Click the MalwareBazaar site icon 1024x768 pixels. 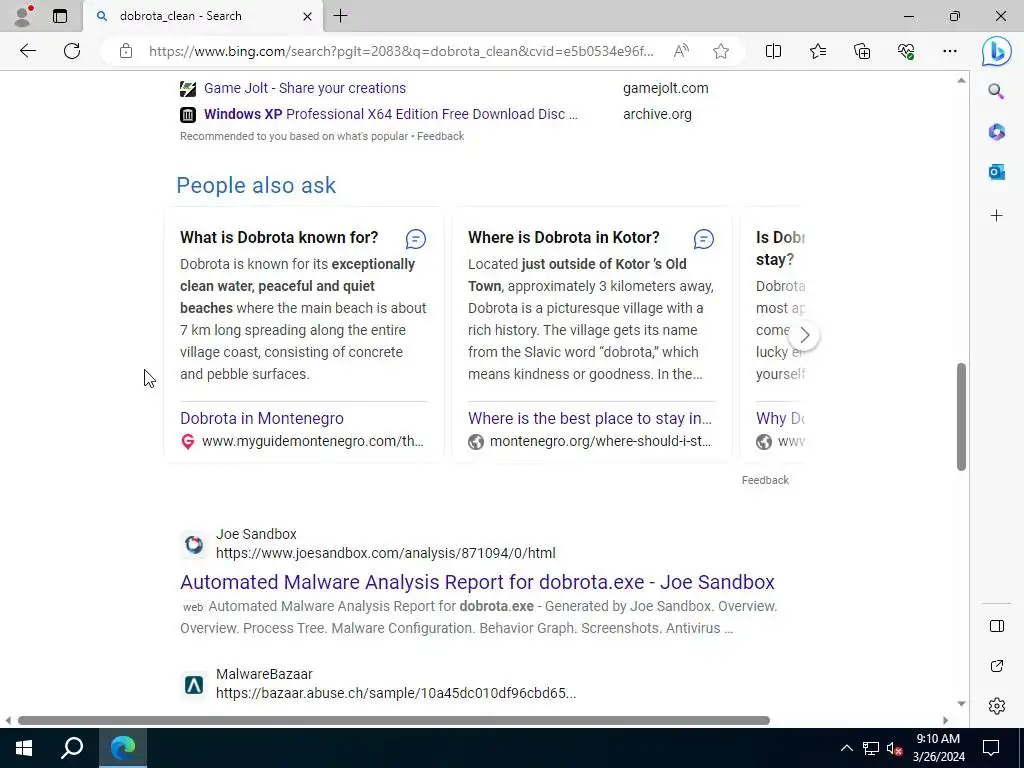coord(194,684)
